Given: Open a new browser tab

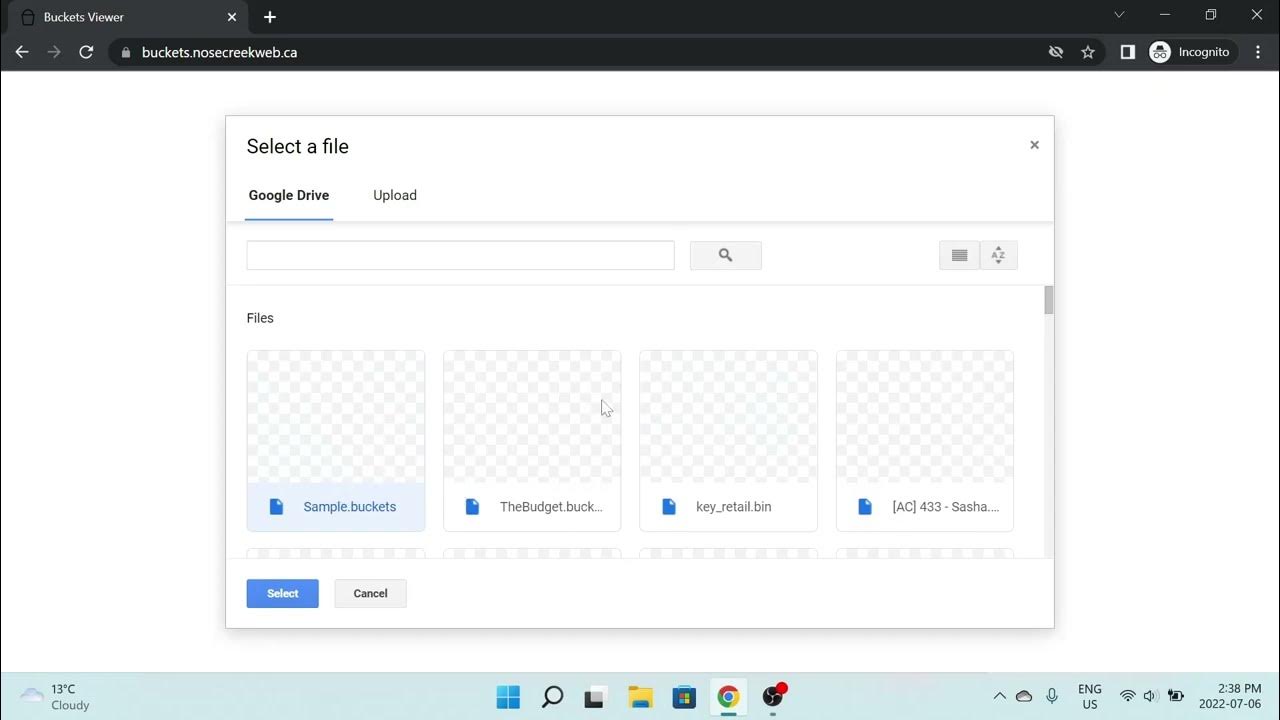Looking at the screenshot, I should [269, 17].
